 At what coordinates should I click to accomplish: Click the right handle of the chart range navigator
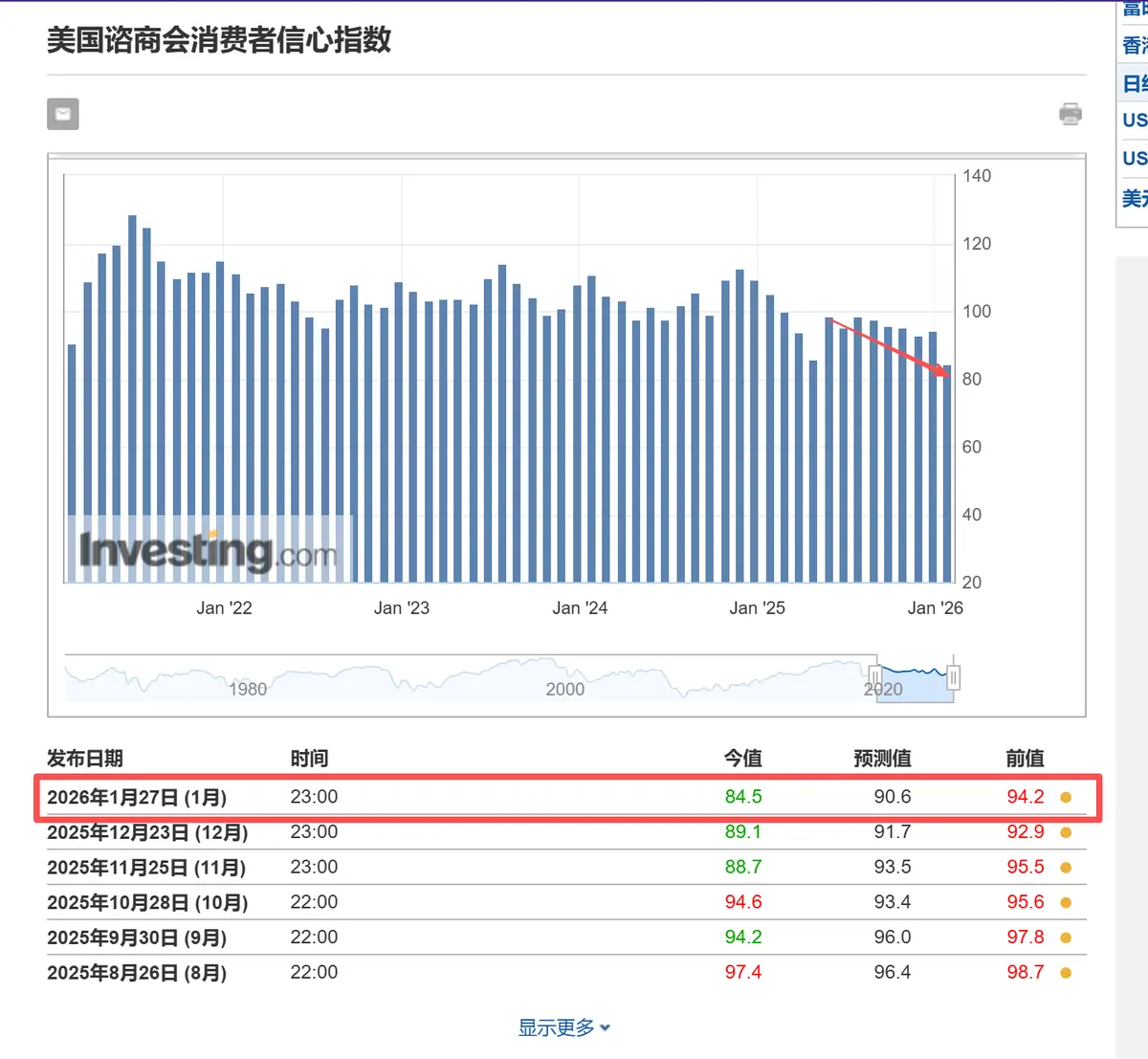coord(954,678)
